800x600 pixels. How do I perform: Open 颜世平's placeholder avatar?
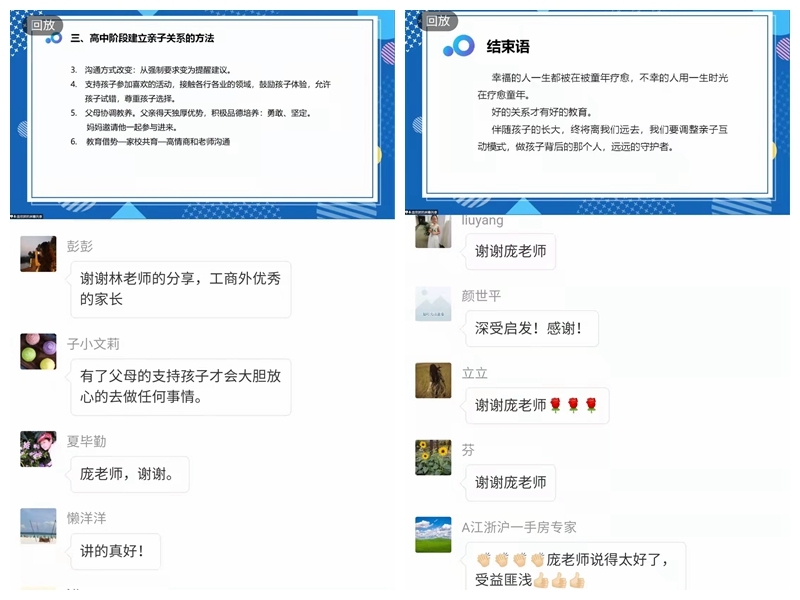click(x=433, y=304)
